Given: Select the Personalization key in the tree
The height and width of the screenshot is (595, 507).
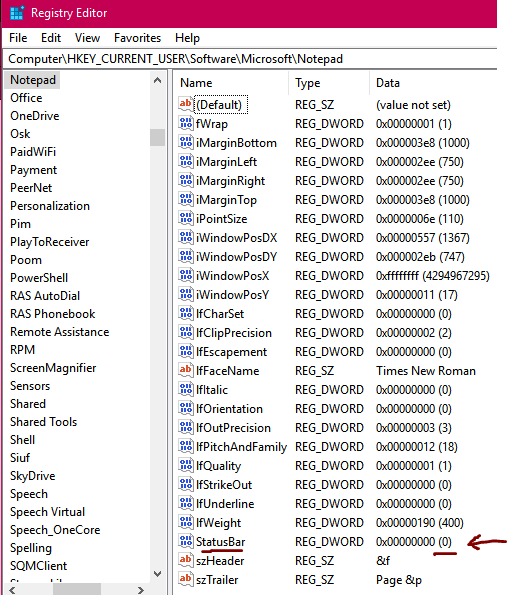Looking at the screenshot, I should [50, 206].
